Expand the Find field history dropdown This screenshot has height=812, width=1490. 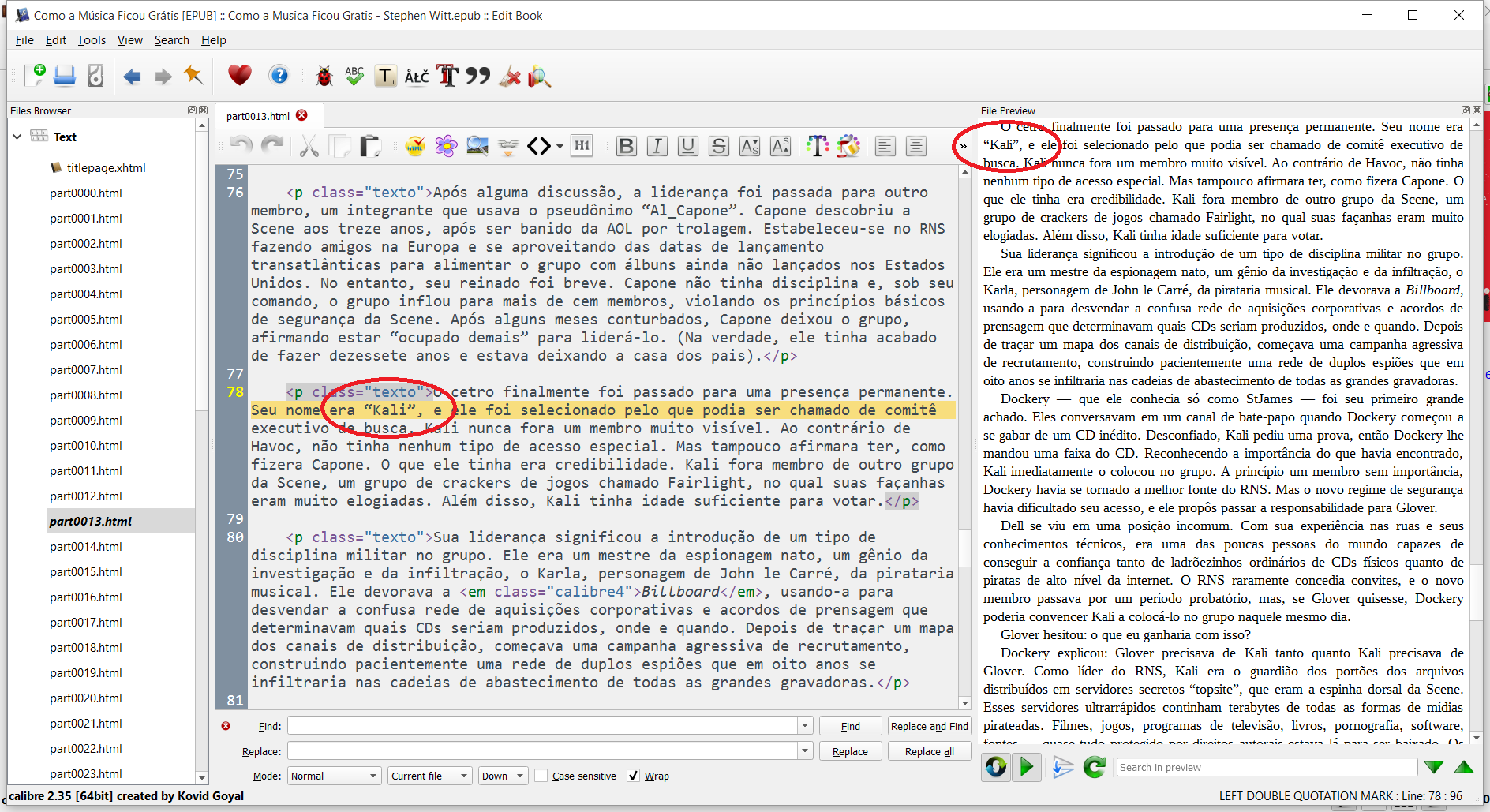coord(805,726)
